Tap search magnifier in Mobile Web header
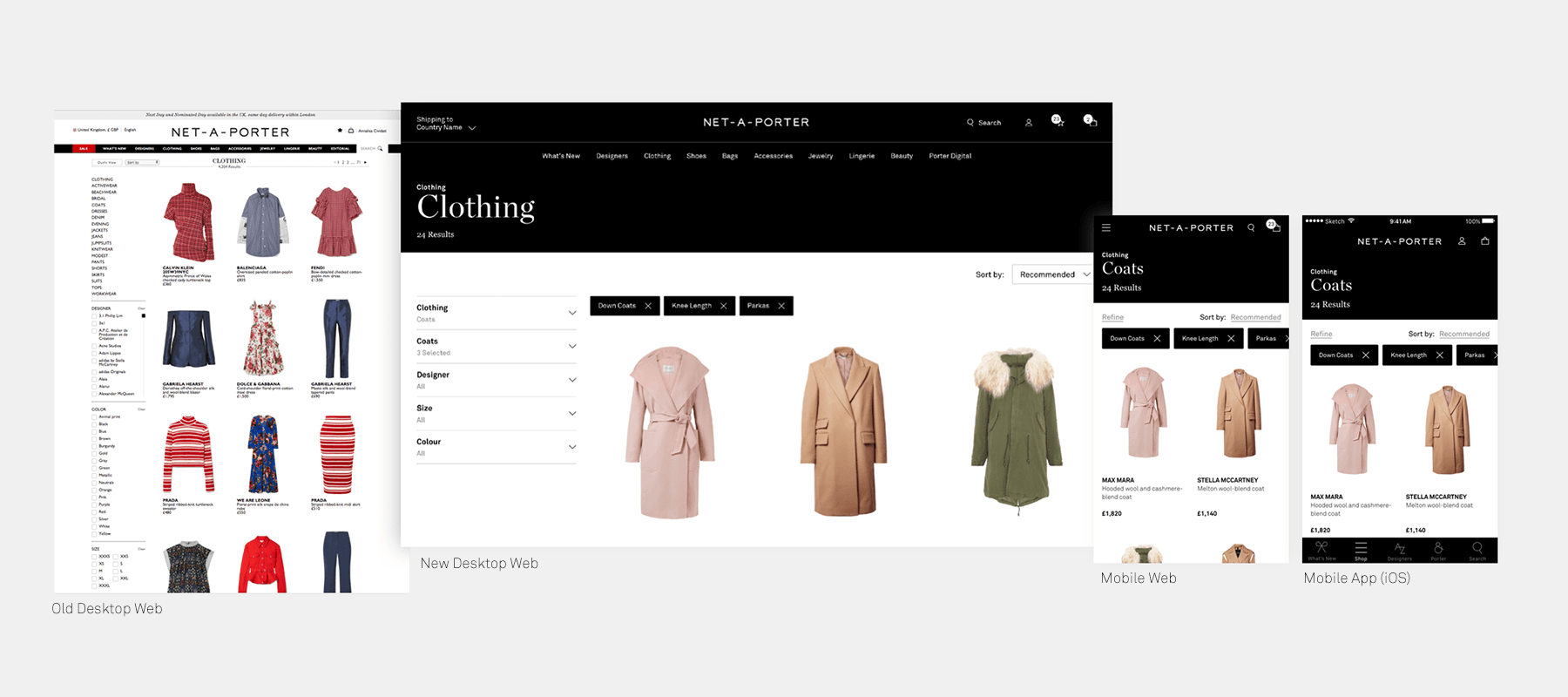Screen dimensions: 1568x697 (x=1251, y=227)
